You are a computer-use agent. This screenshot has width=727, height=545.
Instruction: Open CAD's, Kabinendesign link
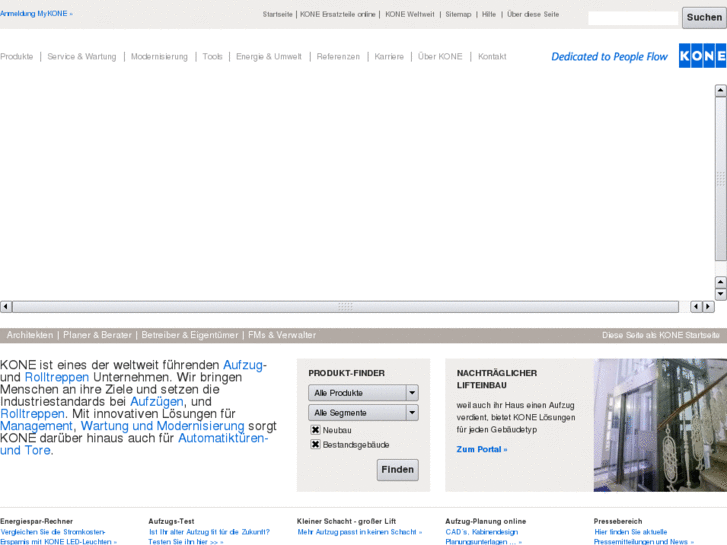coord(482,532)
